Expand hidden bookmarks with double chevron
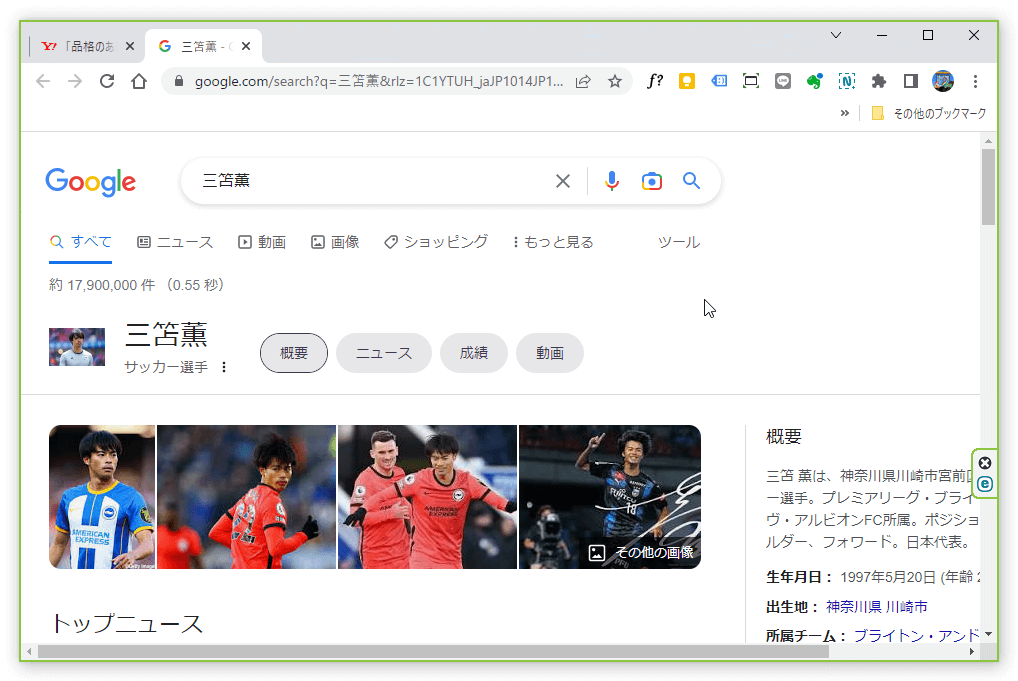Image resolution: width=1018 pixels, height=681 pixels. click(x=844, y=113)
